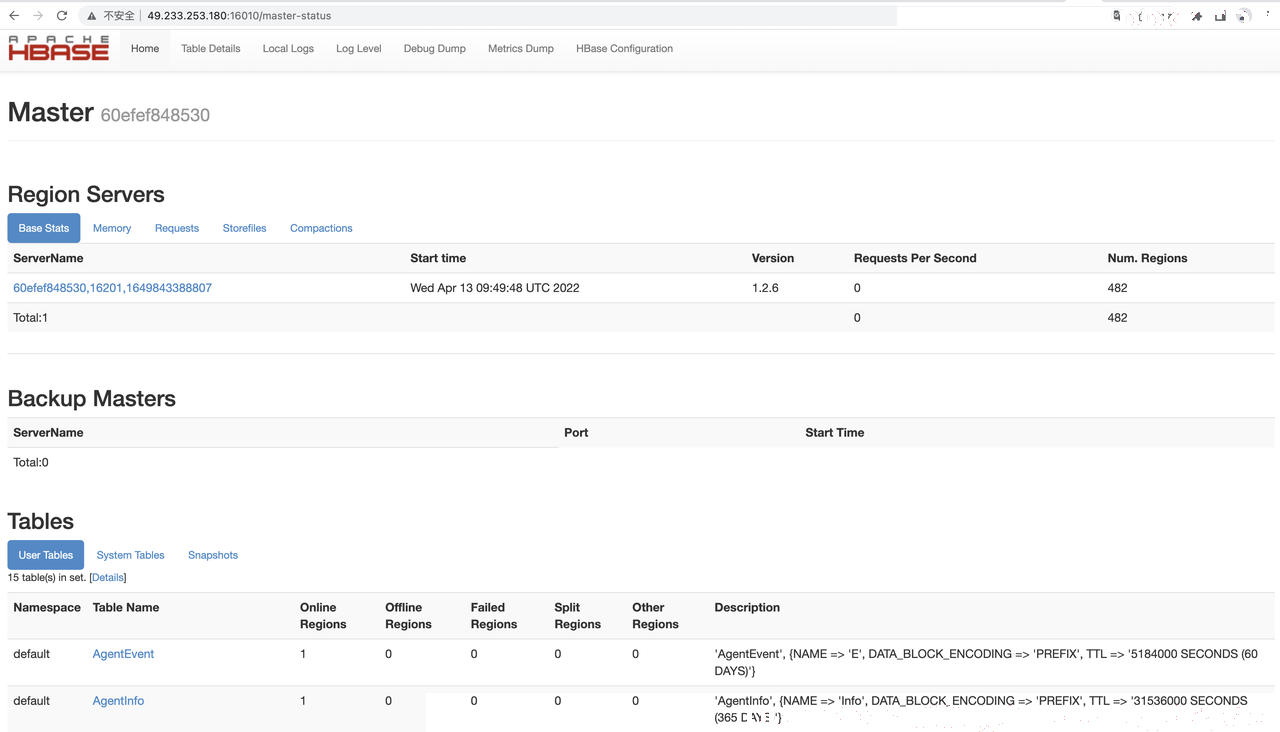
Task: Switch to the Requests tab
Action: point(177,228)
